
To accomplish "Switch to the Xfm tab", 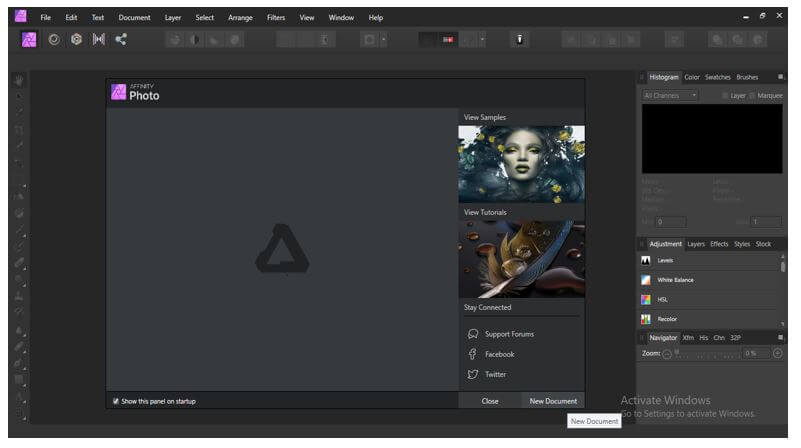I will pos(688,338).
